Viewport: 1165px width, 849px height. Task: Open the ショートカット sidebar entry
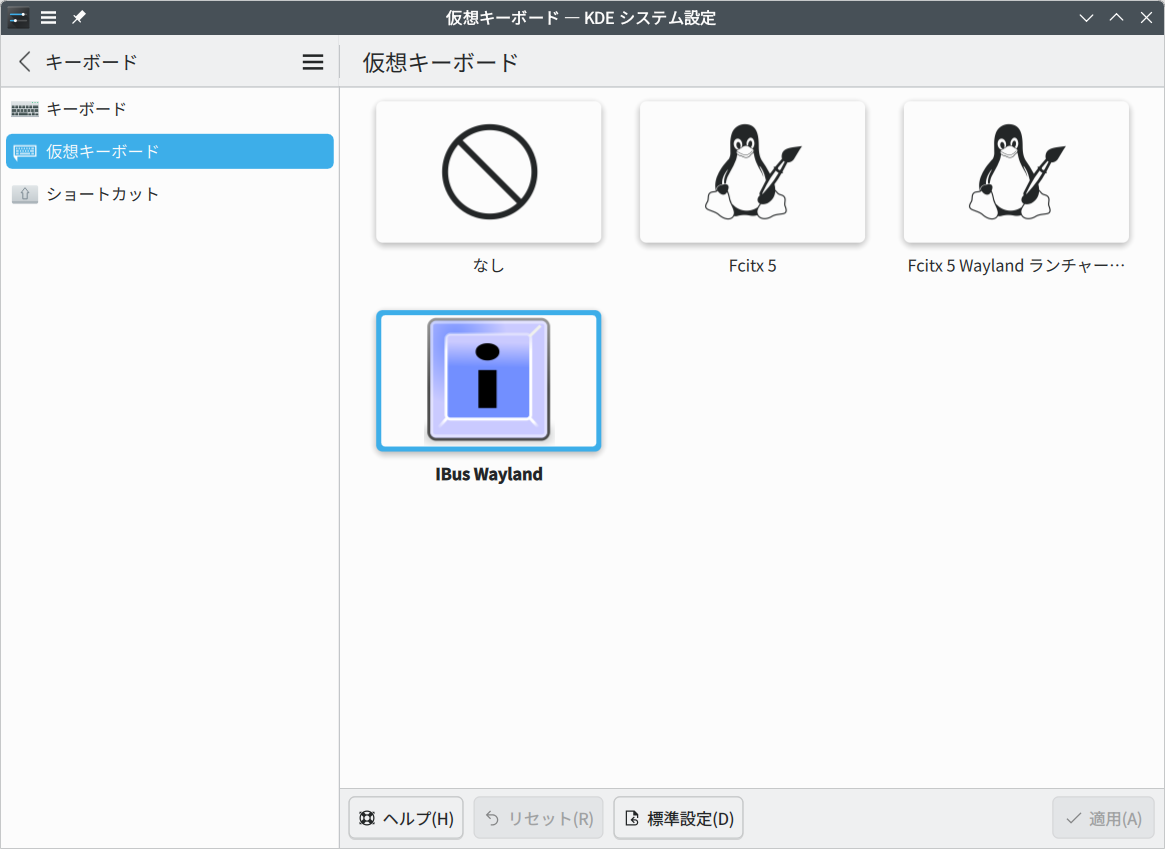click(102, 194)
